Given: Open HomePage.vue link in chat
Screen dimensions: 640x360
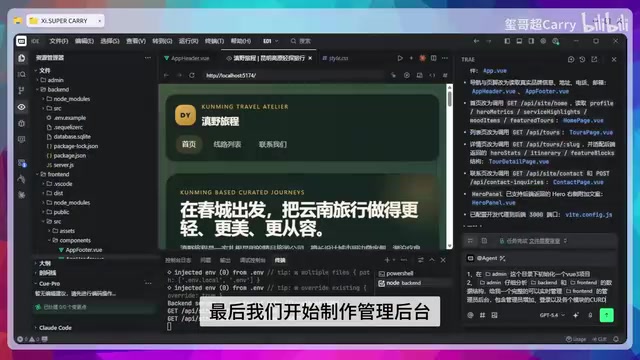Looking at the screenshot, I should tap(583, 120).
